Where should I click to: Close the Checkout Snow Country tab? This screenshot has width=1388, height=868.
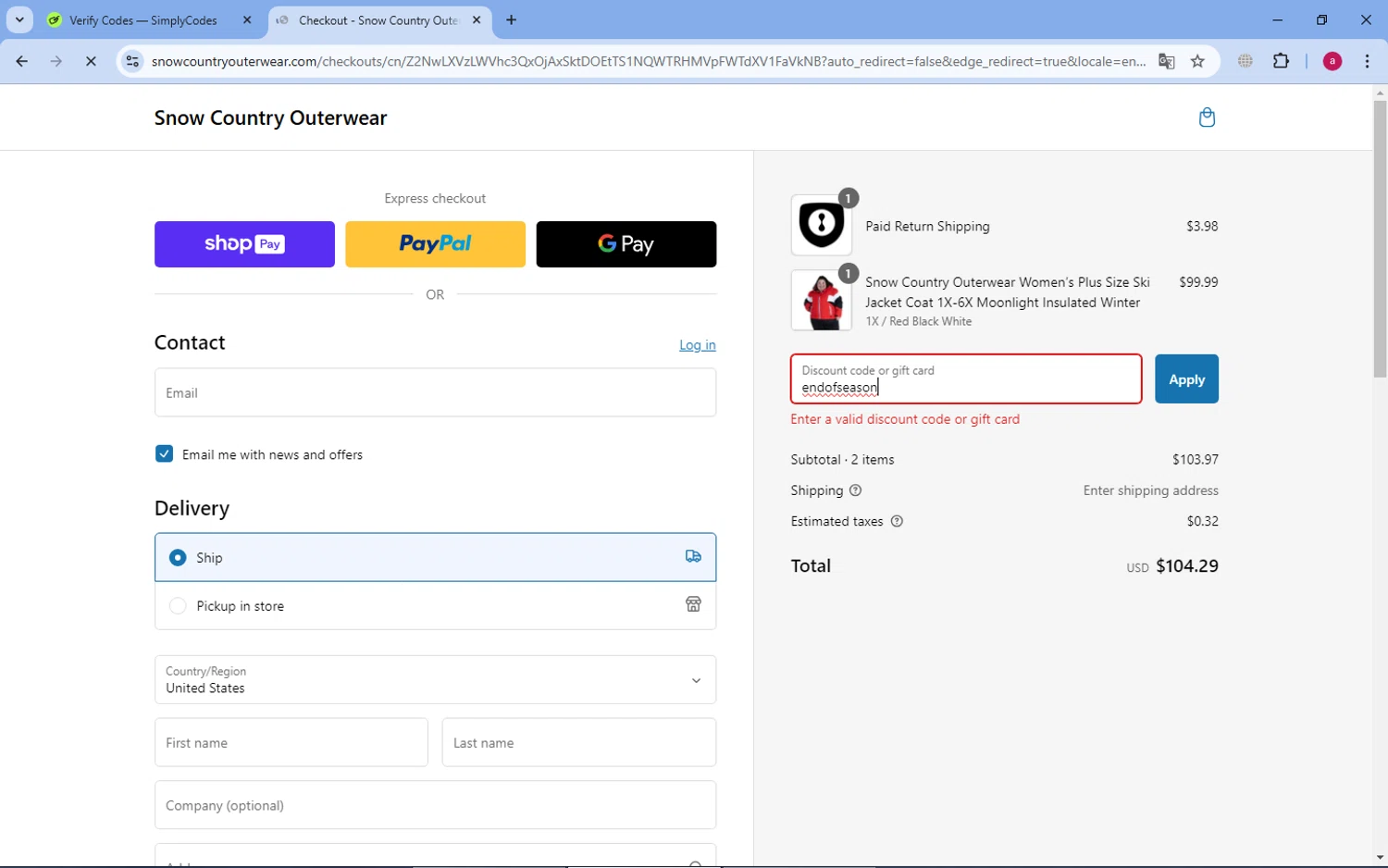[x=477, y=19]
